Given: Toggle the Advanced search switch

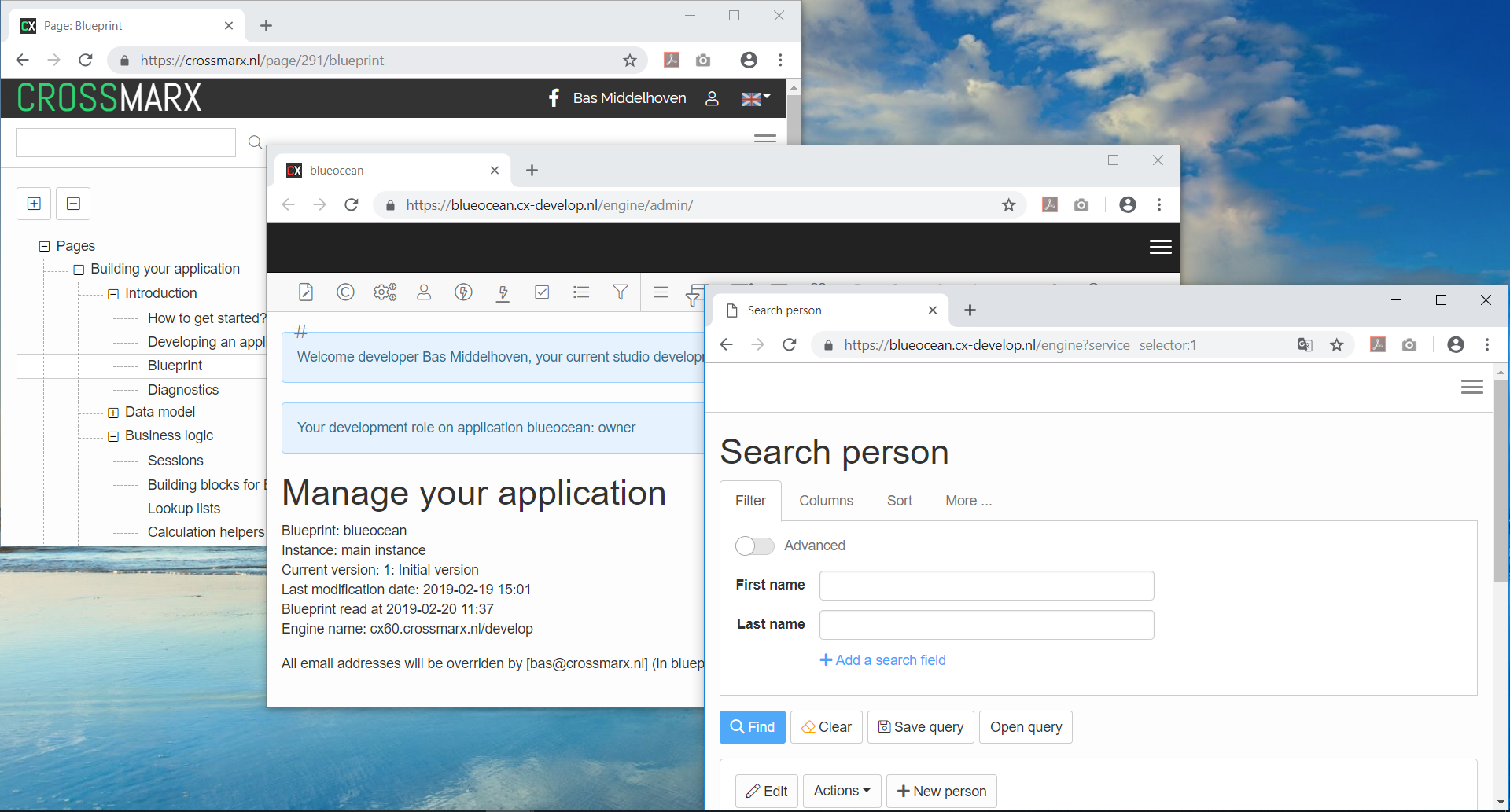Looking at the screenshot, I should click(754, 546).
